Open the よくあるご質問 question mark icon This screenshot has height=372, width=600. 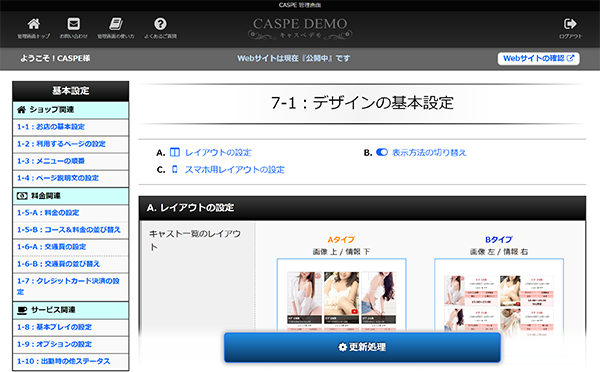click(x=160, y=24)
